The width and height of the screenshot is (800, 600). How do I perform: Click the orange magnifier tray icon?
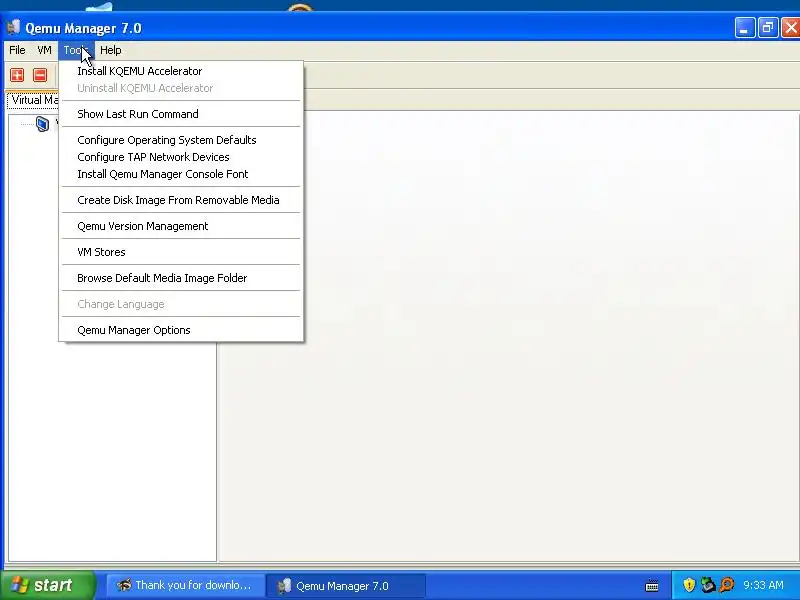pyautogui.click(x=727, y=585)
